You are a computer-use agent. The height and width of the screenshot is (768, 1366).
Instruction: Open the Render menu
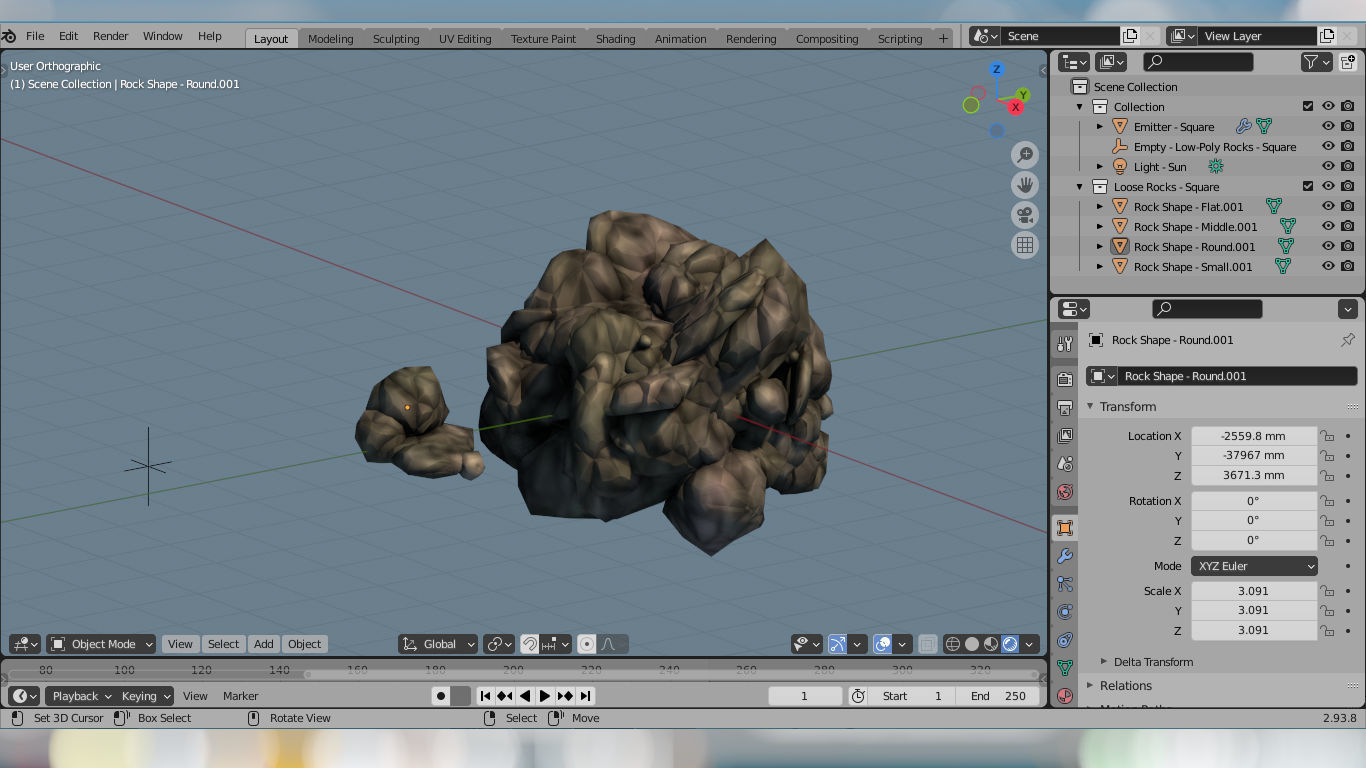(110, 36)
